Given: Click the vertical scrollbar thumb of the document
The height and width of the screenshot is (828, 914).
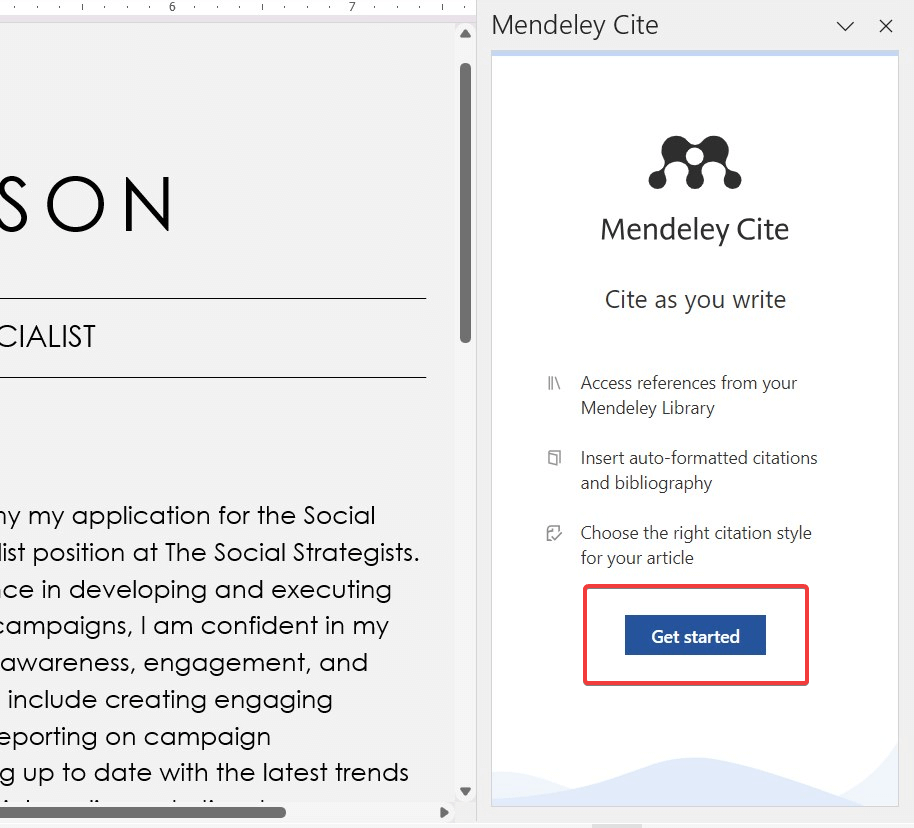Looking at the screenshot, I should pyautogui.click(x=465, y=200).
